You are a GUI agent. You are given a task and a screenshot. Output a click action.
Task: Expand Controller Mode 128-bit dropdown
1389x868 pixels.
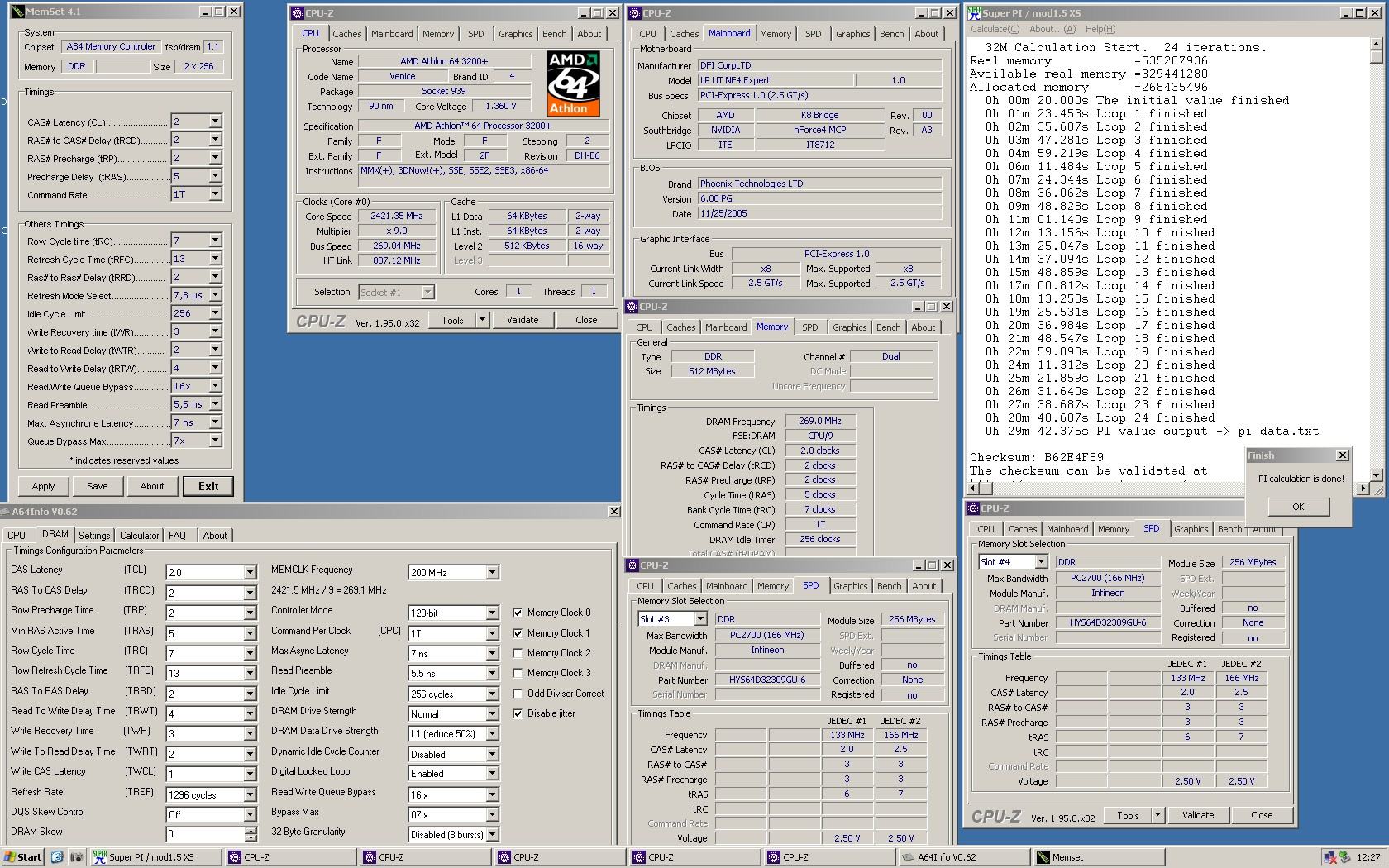tap(492, 613)
